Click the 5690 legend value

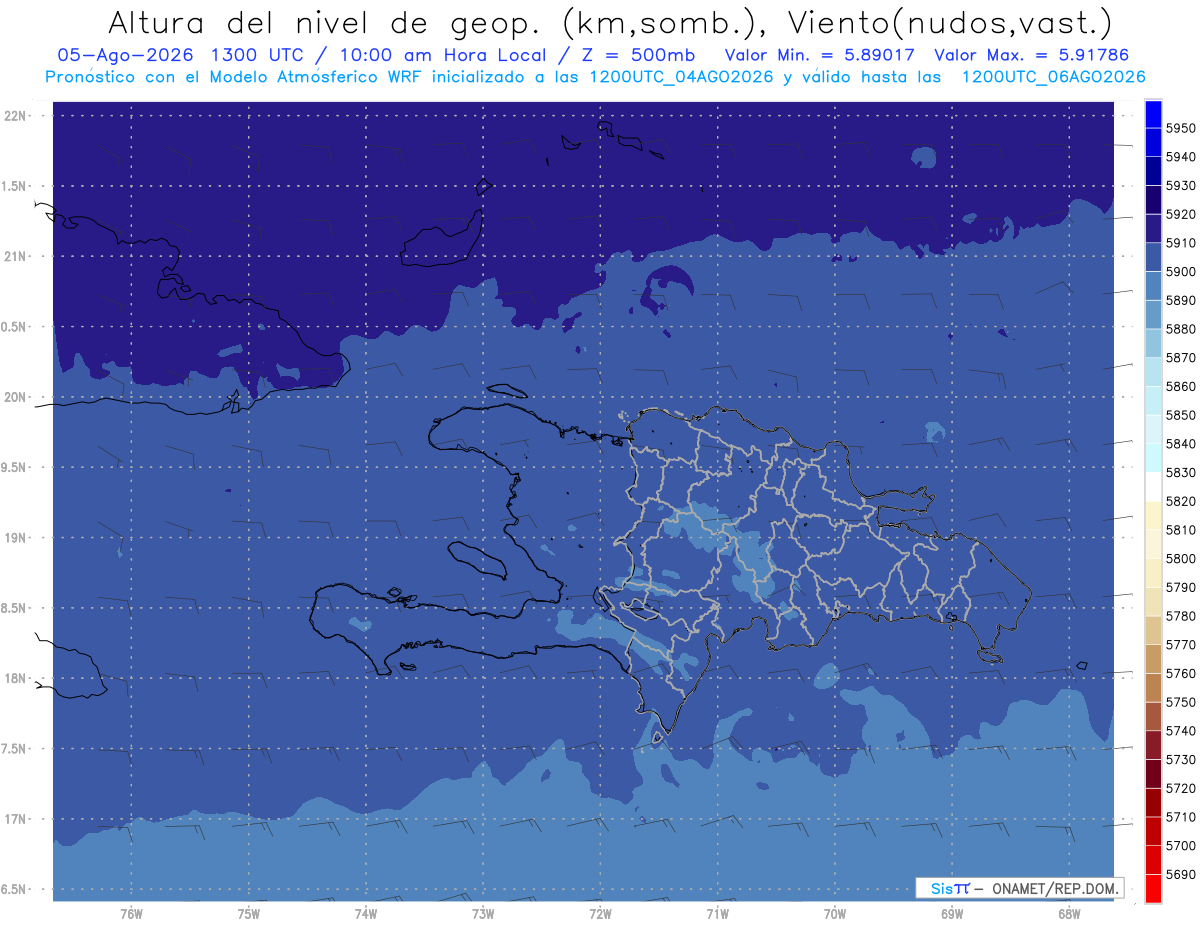coord(1181,874)
